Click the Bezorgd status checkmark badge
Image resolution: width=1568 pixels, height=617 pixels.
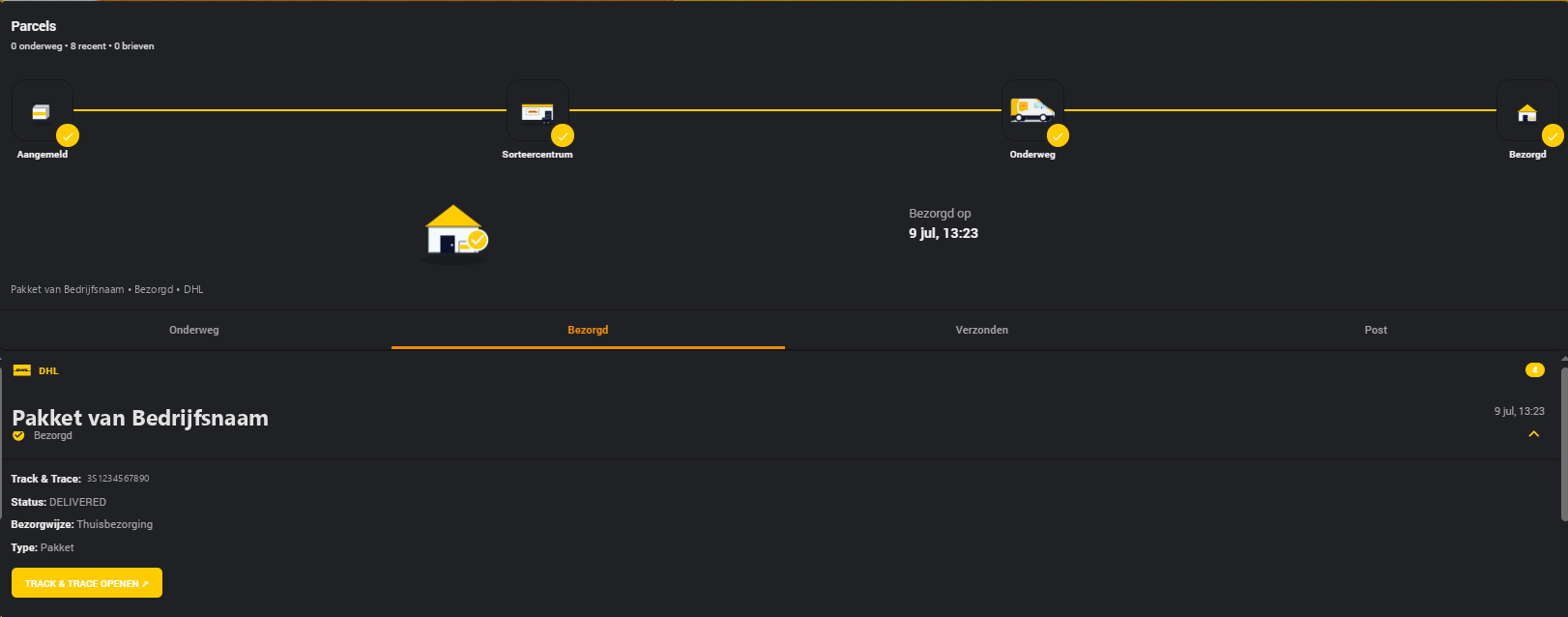coord(18,436)
